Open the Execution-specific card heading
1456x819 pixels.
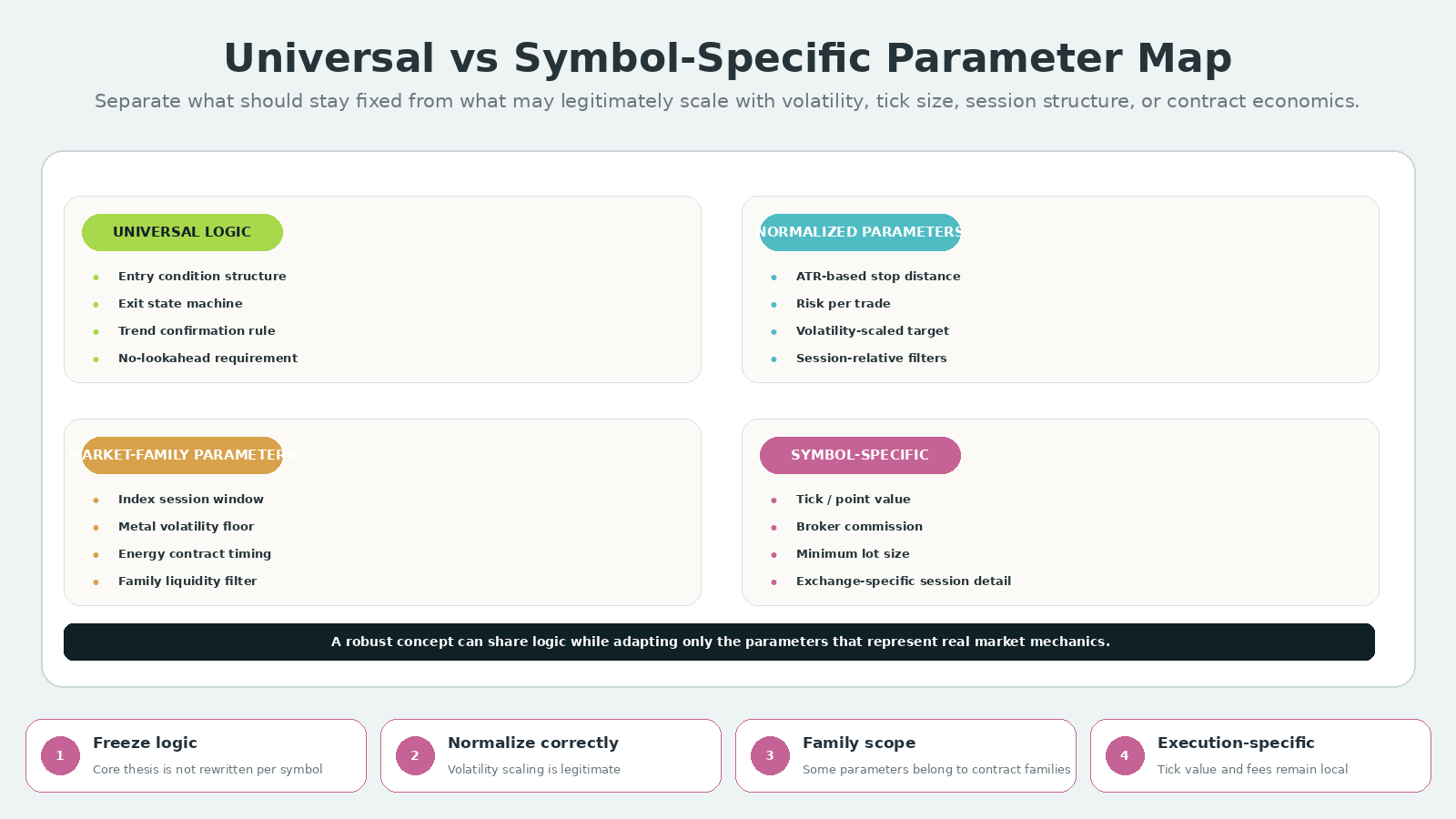[x=1236, y=743]
